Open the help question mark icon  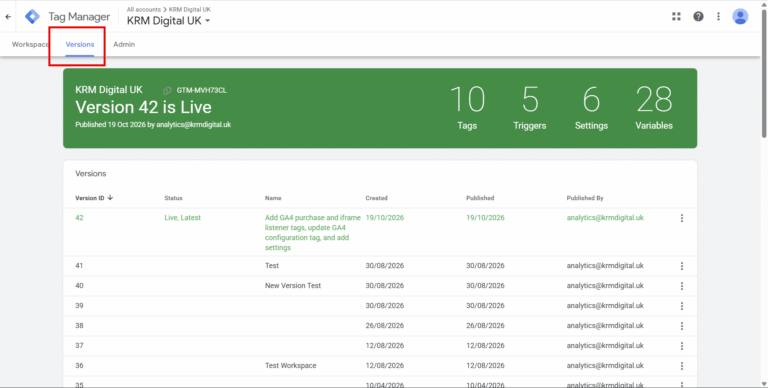coord(698,17)
